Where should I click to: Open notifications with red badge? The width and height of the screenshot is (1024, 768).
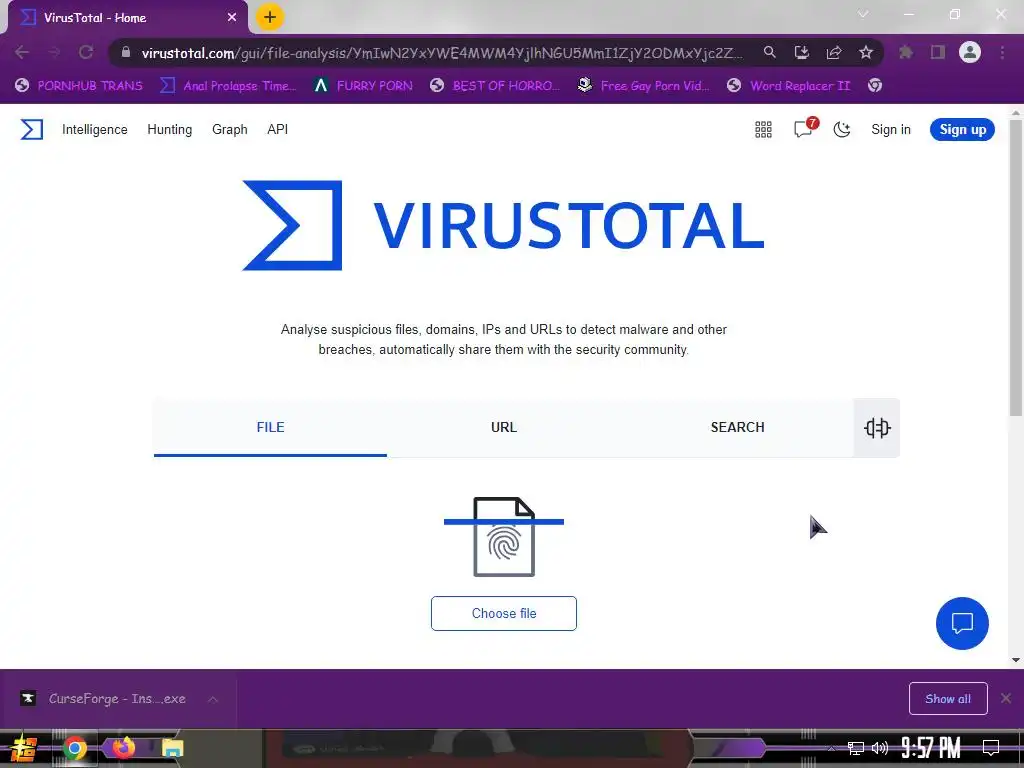click(x=805, y=128)
